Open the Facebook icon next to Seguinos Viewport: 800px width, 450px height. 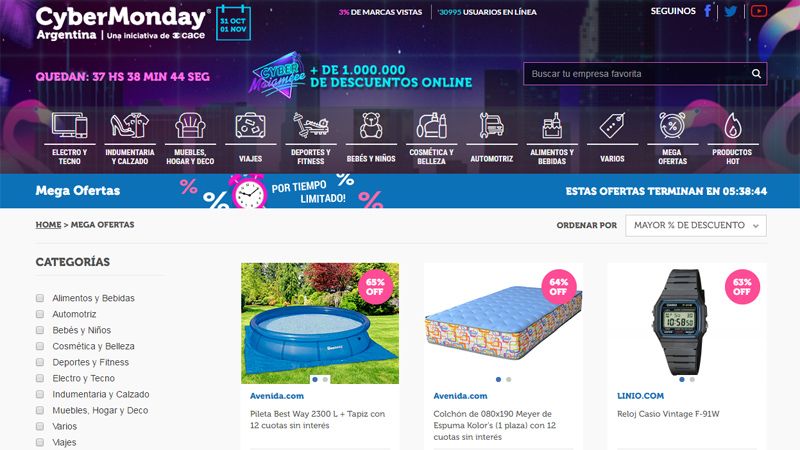pyautogui.click(x=708, y=11)
